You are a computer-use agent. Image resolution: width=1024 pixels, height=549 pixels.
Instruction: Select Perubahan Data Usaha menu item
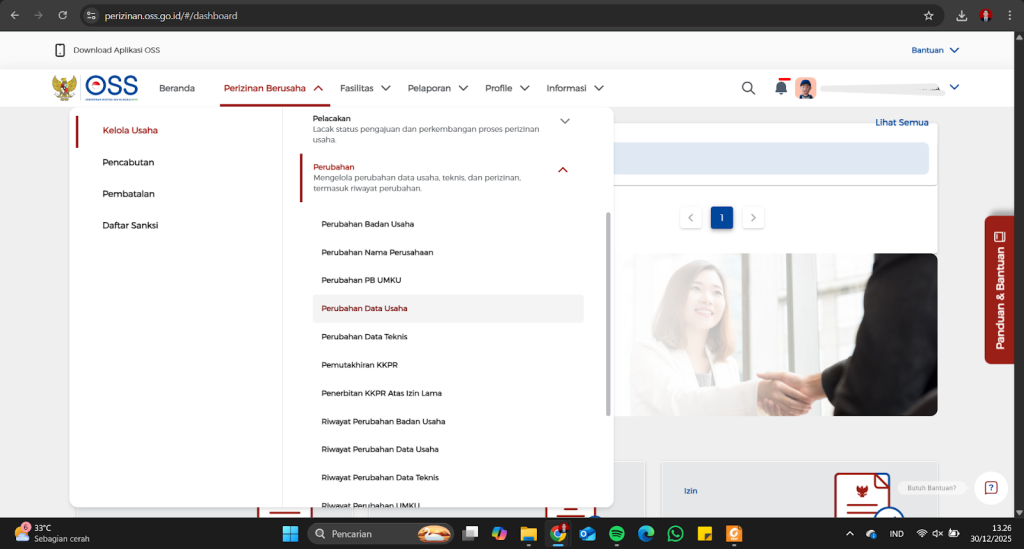click(x=364, y=309)
